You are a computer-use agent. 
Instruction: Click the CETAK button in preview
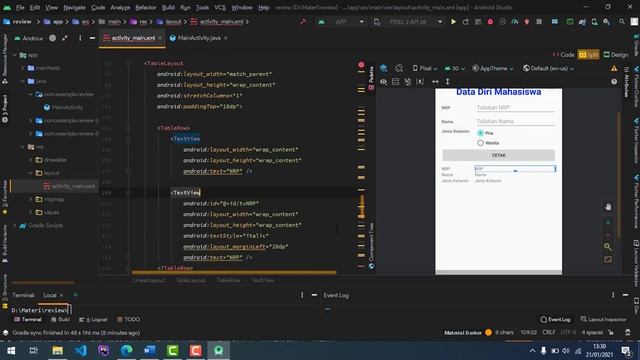click(498, 155)
